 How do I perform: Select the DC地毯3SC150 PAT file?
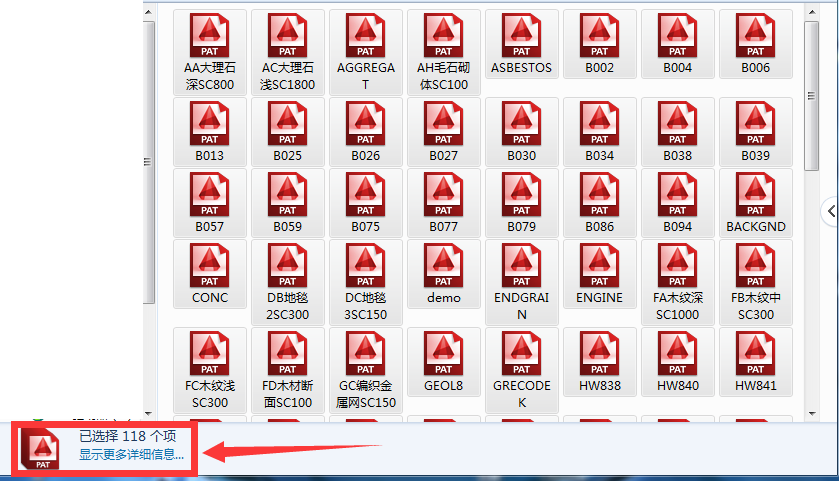pos(365,282)
